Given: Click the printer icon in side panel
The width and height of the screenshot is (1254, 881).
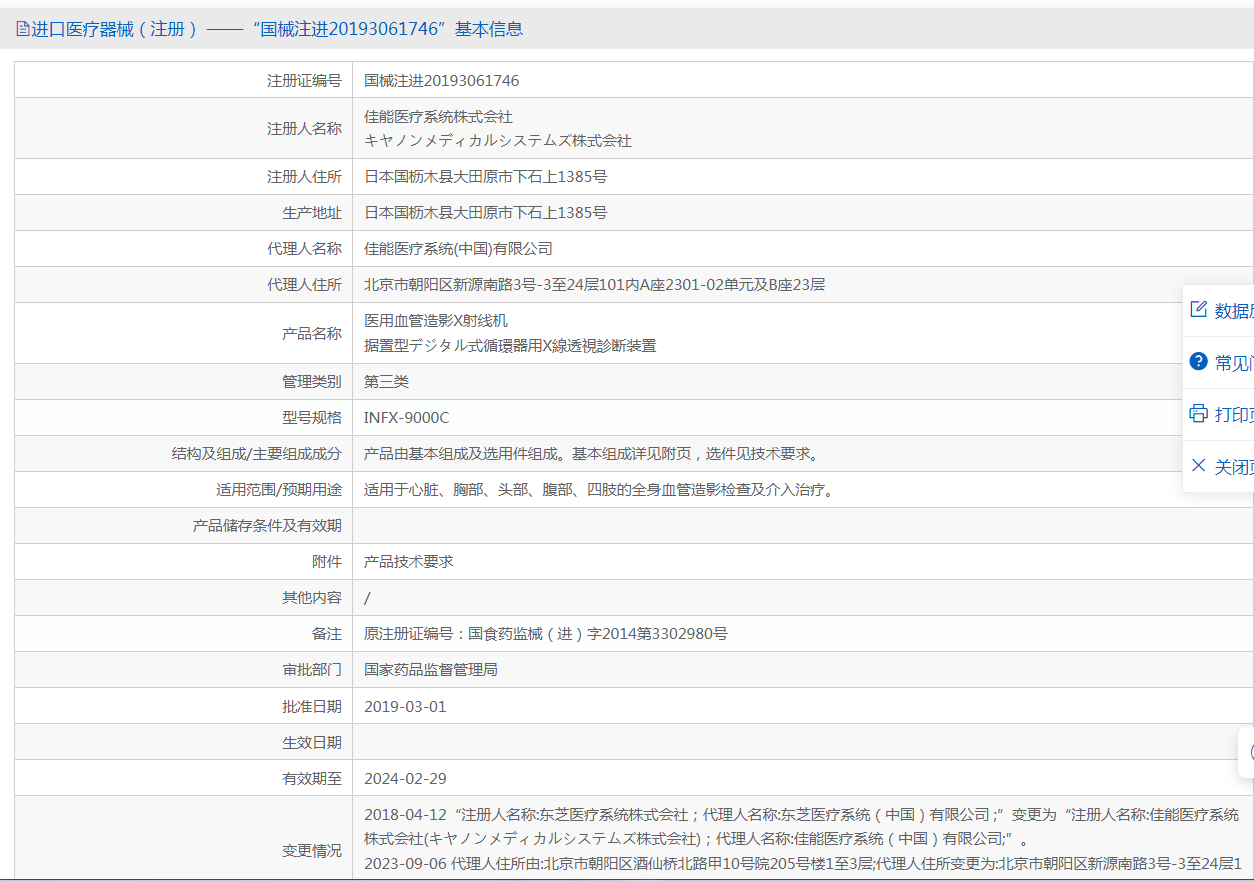Looking at the screenshot, I should coord(1198,413).
